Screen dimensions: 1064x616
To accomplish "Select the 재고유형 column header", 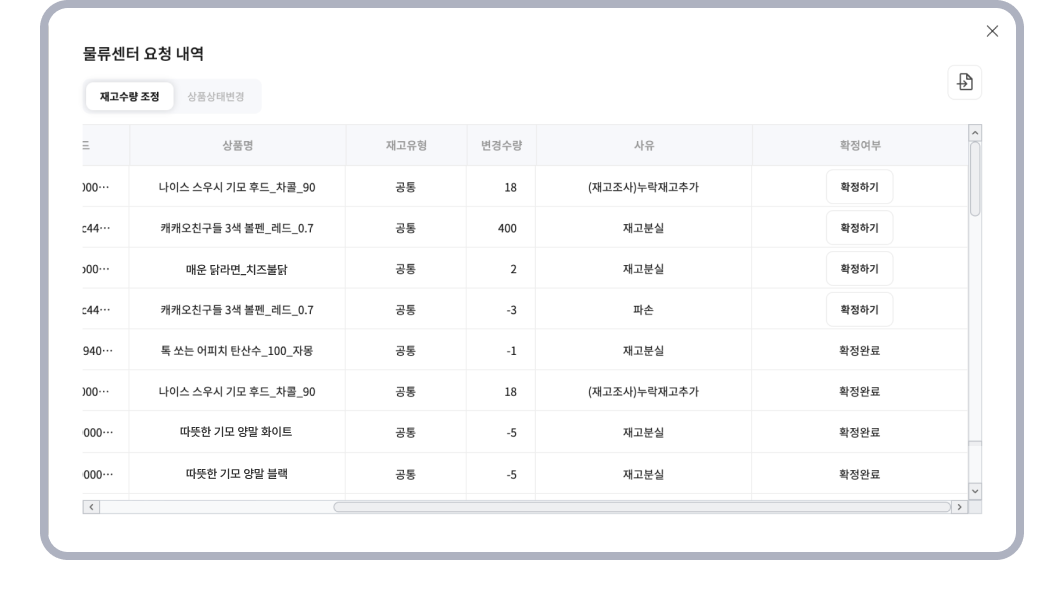I will point(406,146).
